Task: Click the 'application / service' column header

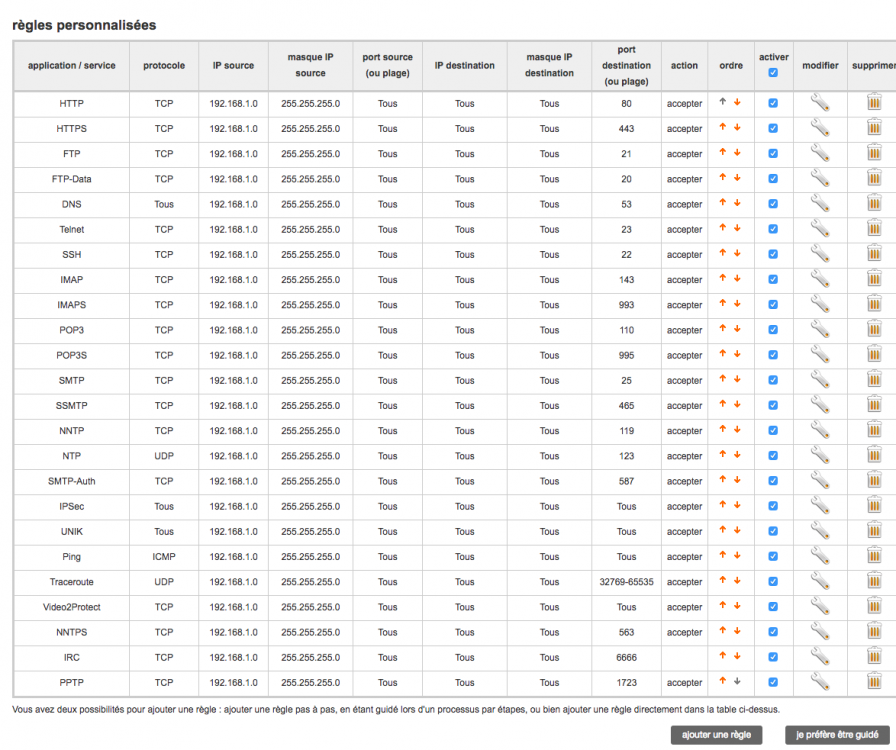Action: tap(71, 66)
